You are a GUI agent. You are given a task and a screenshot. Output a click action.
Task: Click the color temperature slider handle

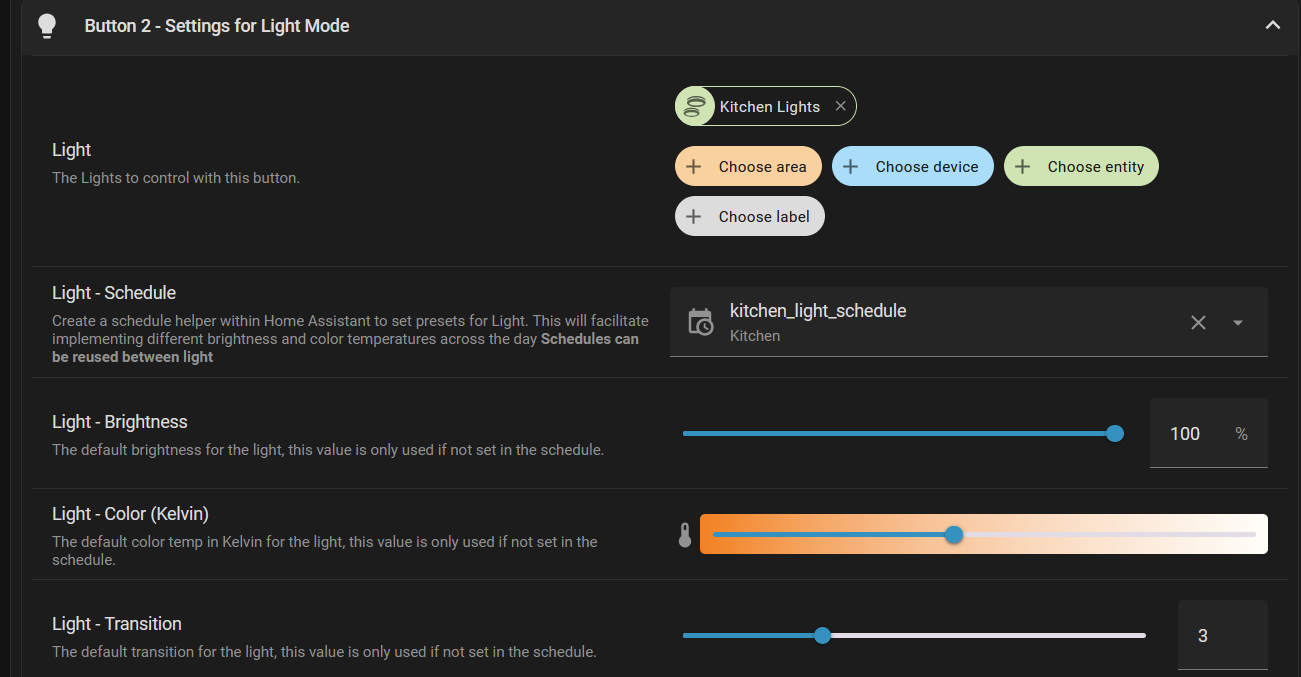pyautogui.click(x=954, y=535)
